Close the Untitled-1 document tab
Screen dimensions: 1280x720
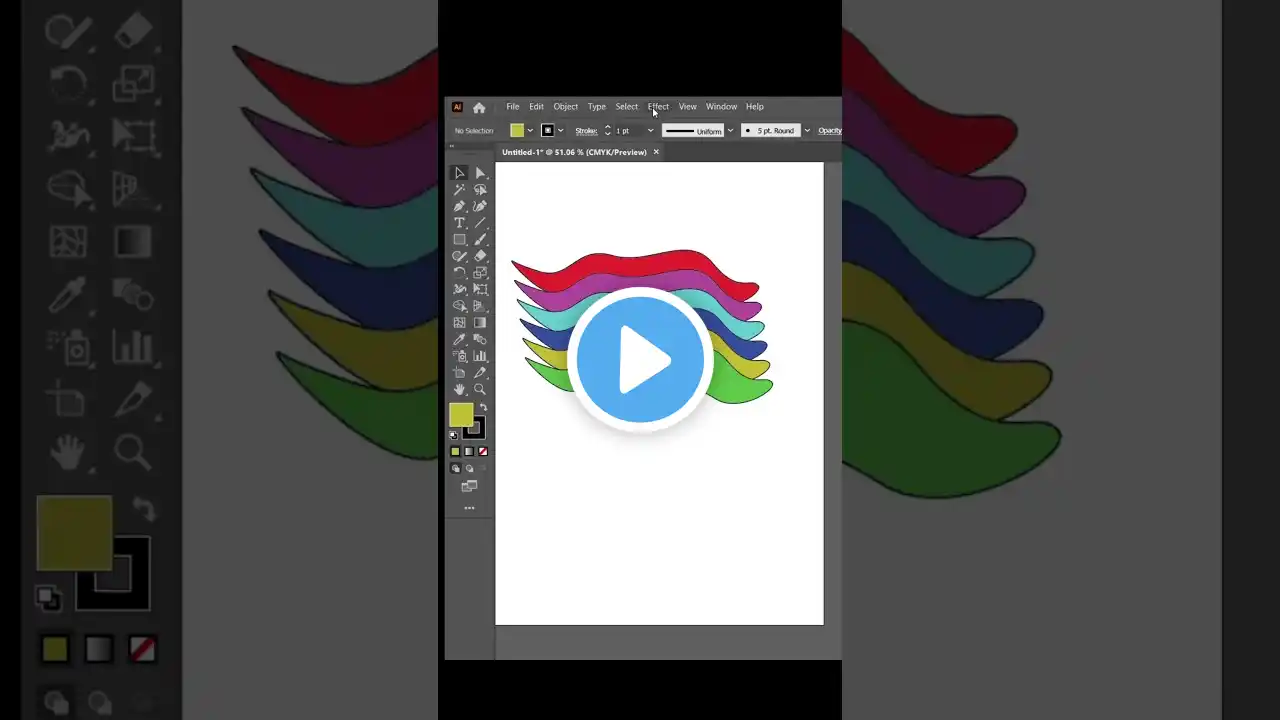pos(656,152)
